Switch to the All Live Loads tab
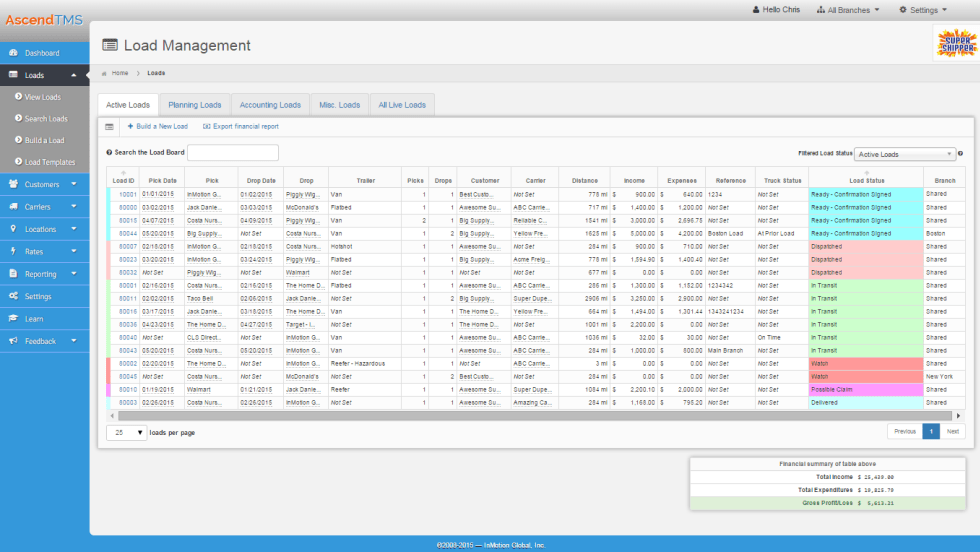This screenshot has height=552, width=980. 402,105
